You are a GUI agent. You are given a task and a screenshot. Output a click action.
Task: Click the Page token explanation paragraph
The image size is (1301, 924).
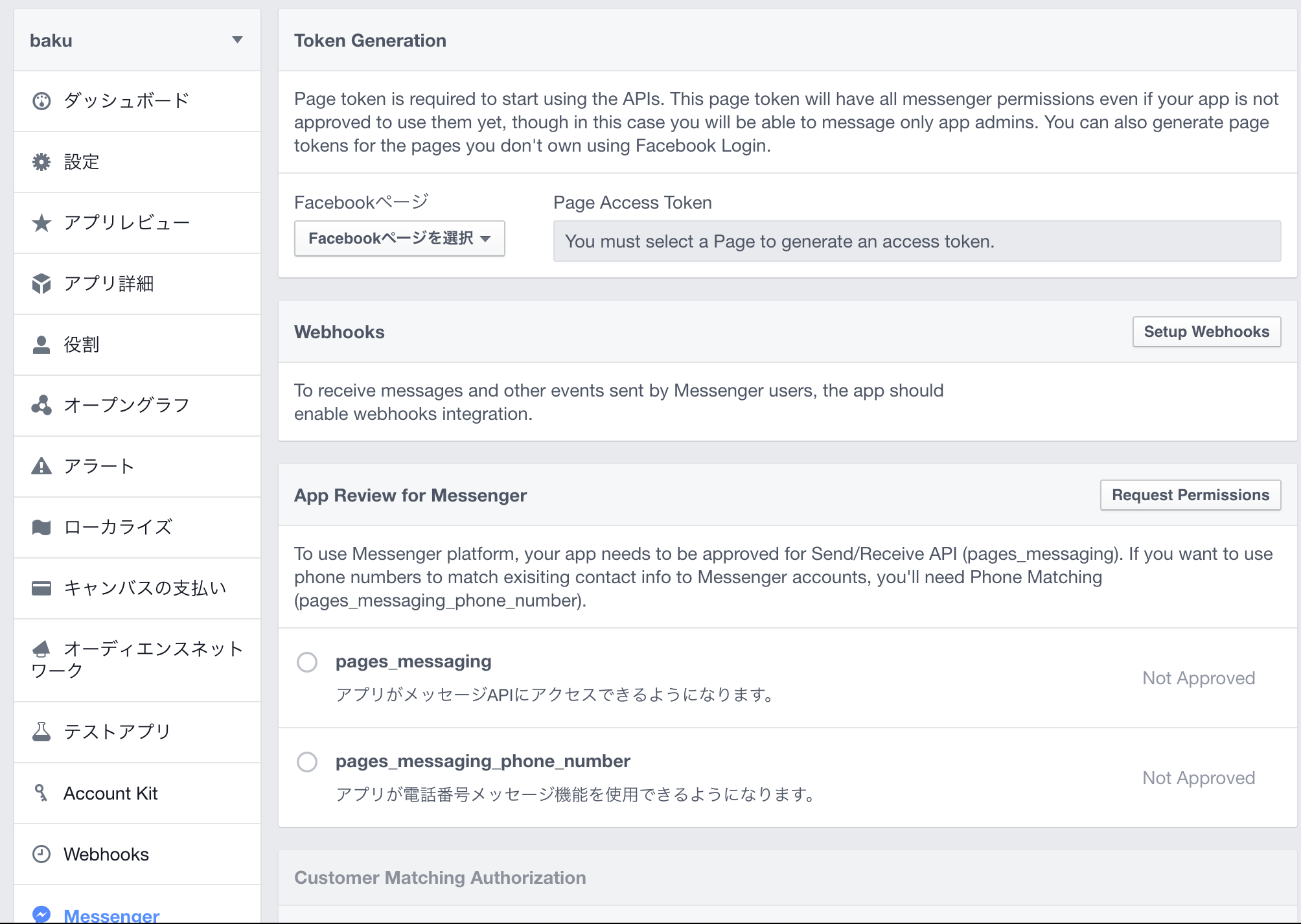click(x=787, y=122)
